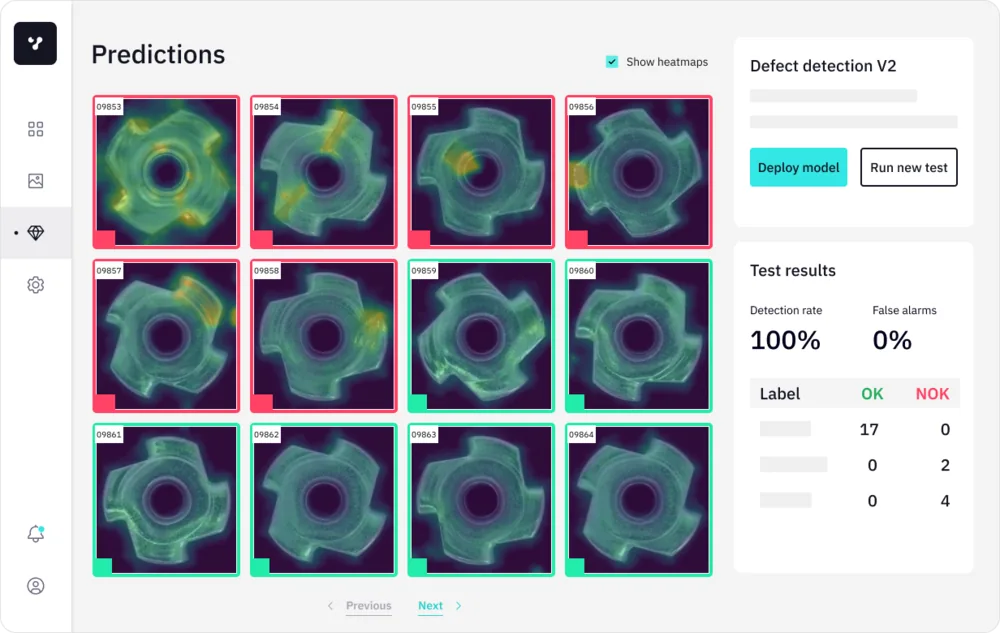Click the NOK count 4 cell

(x=945, y=501)
